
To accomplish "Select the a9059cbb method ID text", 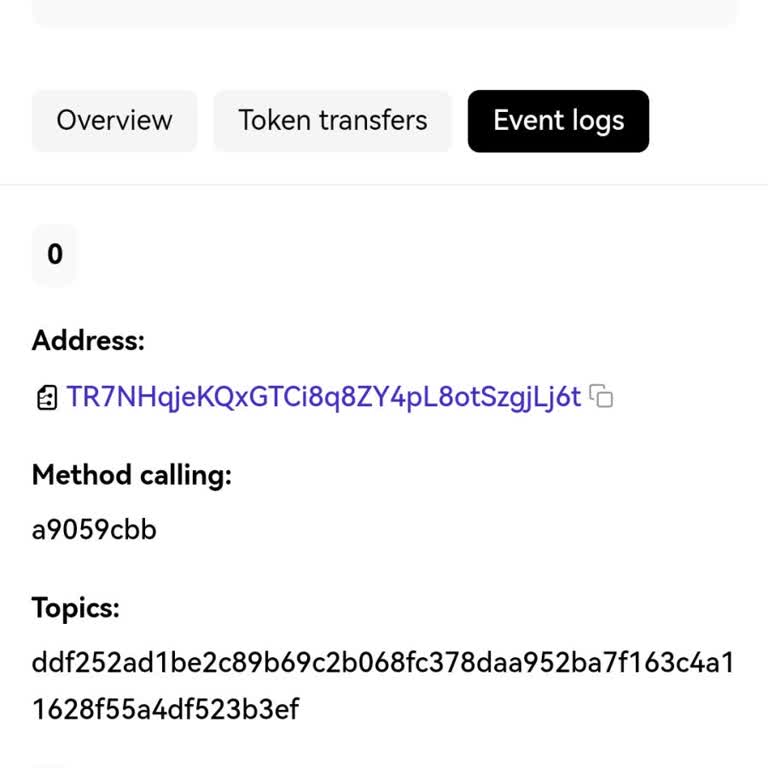I will pos(94,530).
